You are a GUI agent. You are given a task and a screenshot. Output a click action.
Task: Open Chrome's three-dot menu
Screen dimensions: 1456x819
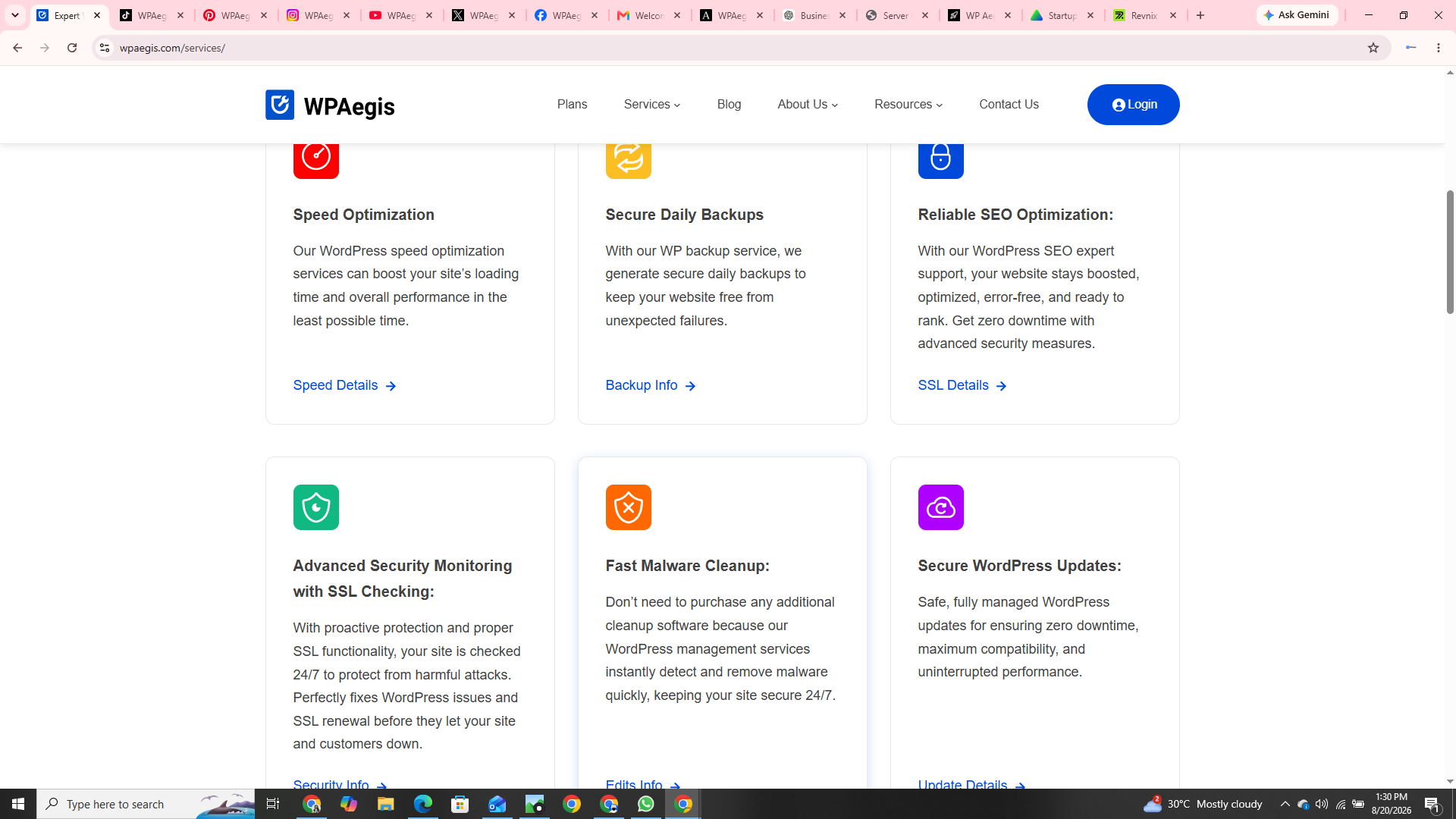[1438, 48]
